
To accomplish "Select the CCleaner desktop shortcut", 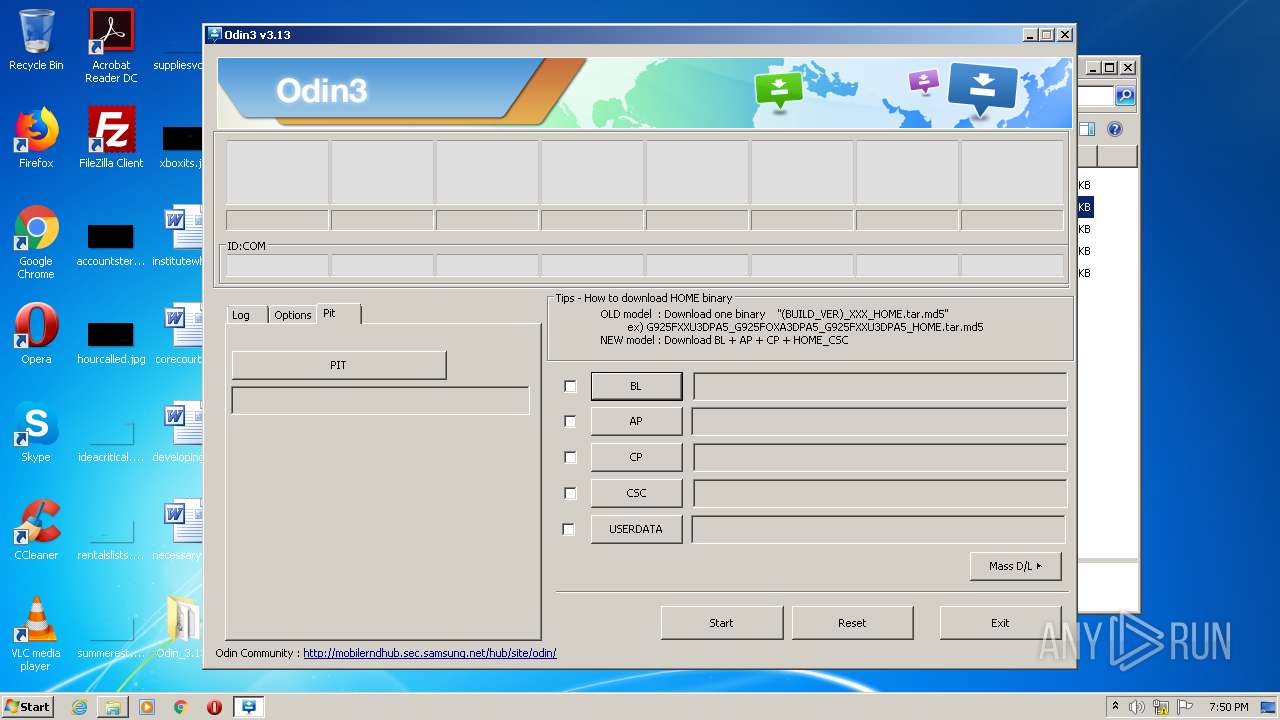I will [x=36, y=530].
